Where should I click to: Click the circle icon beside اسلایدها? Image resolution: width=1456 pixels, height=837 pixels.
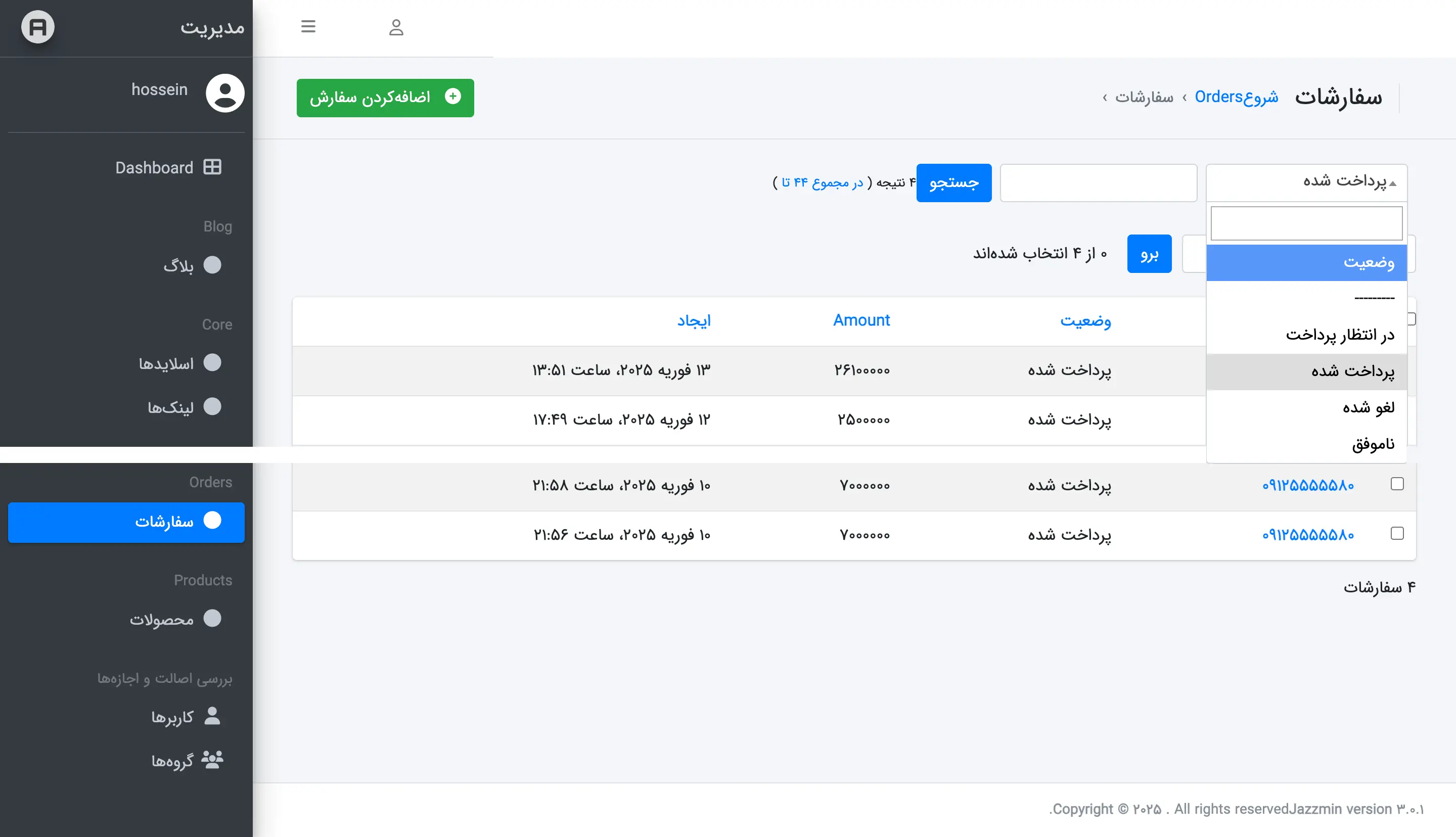click(x=212, y=363)
